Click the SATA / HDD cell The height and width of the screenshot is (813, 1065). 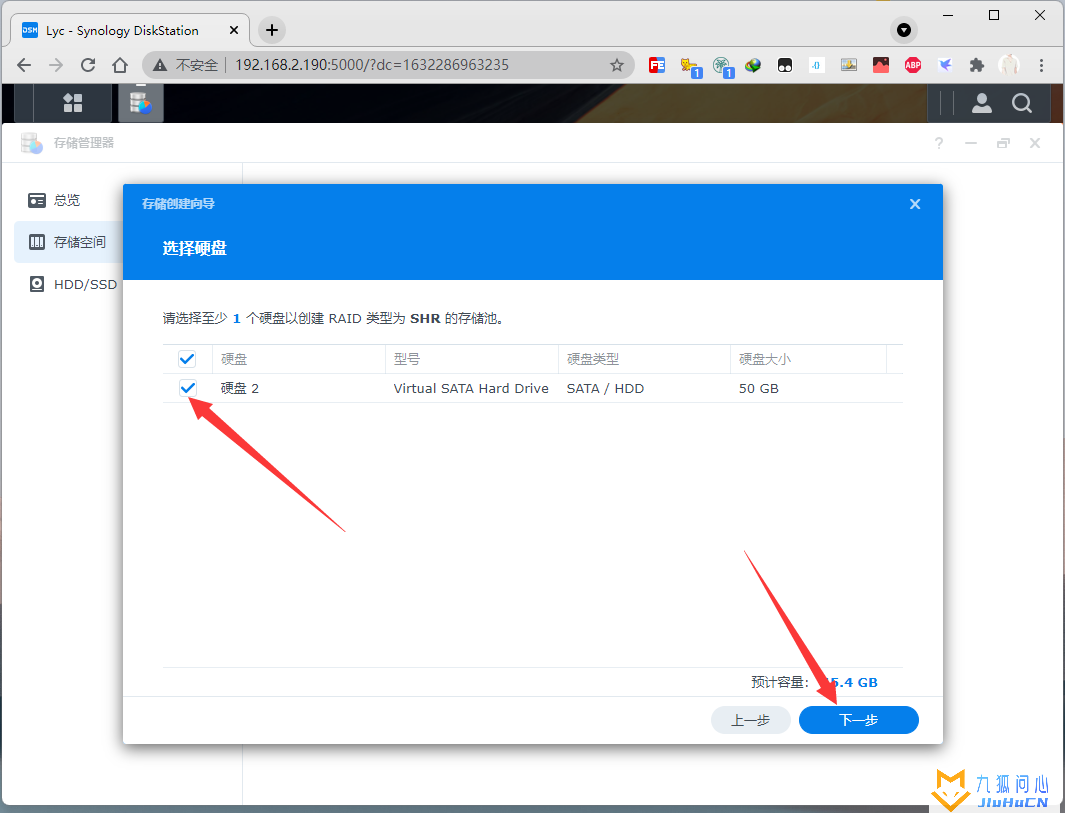point(605,389)
